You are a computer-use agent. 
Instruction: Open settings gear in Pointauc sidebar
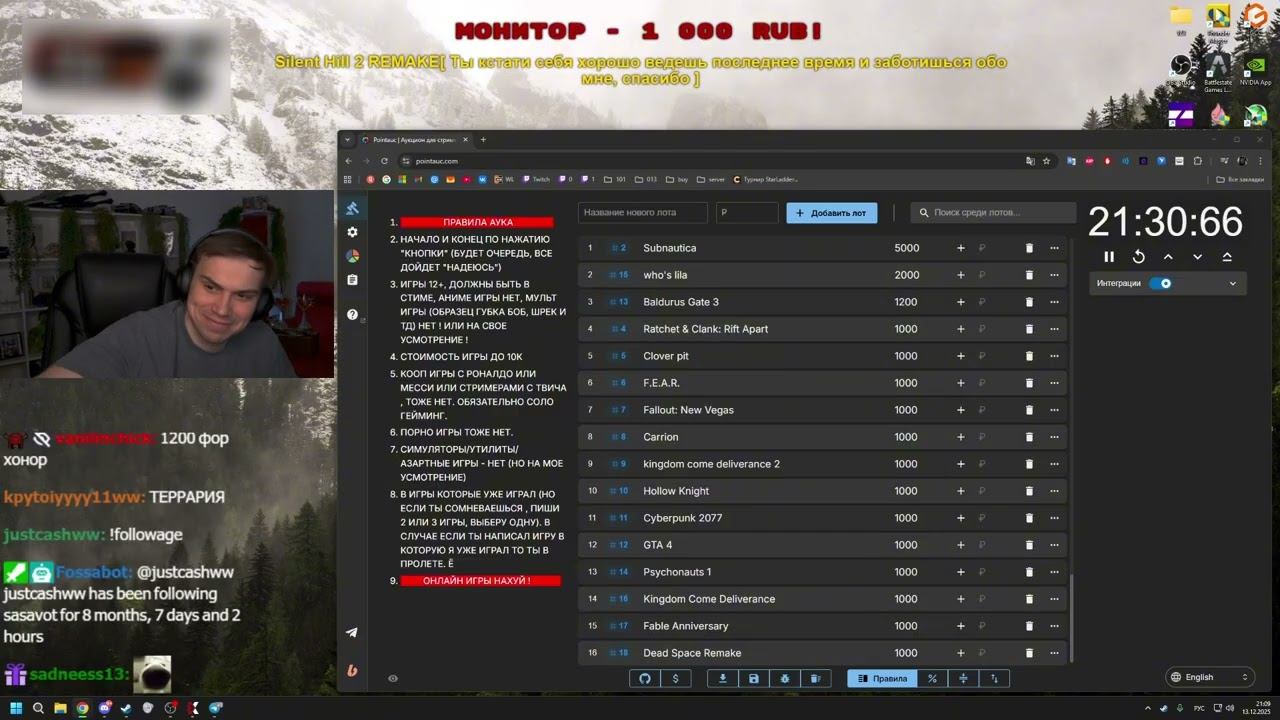click(352, 232)
